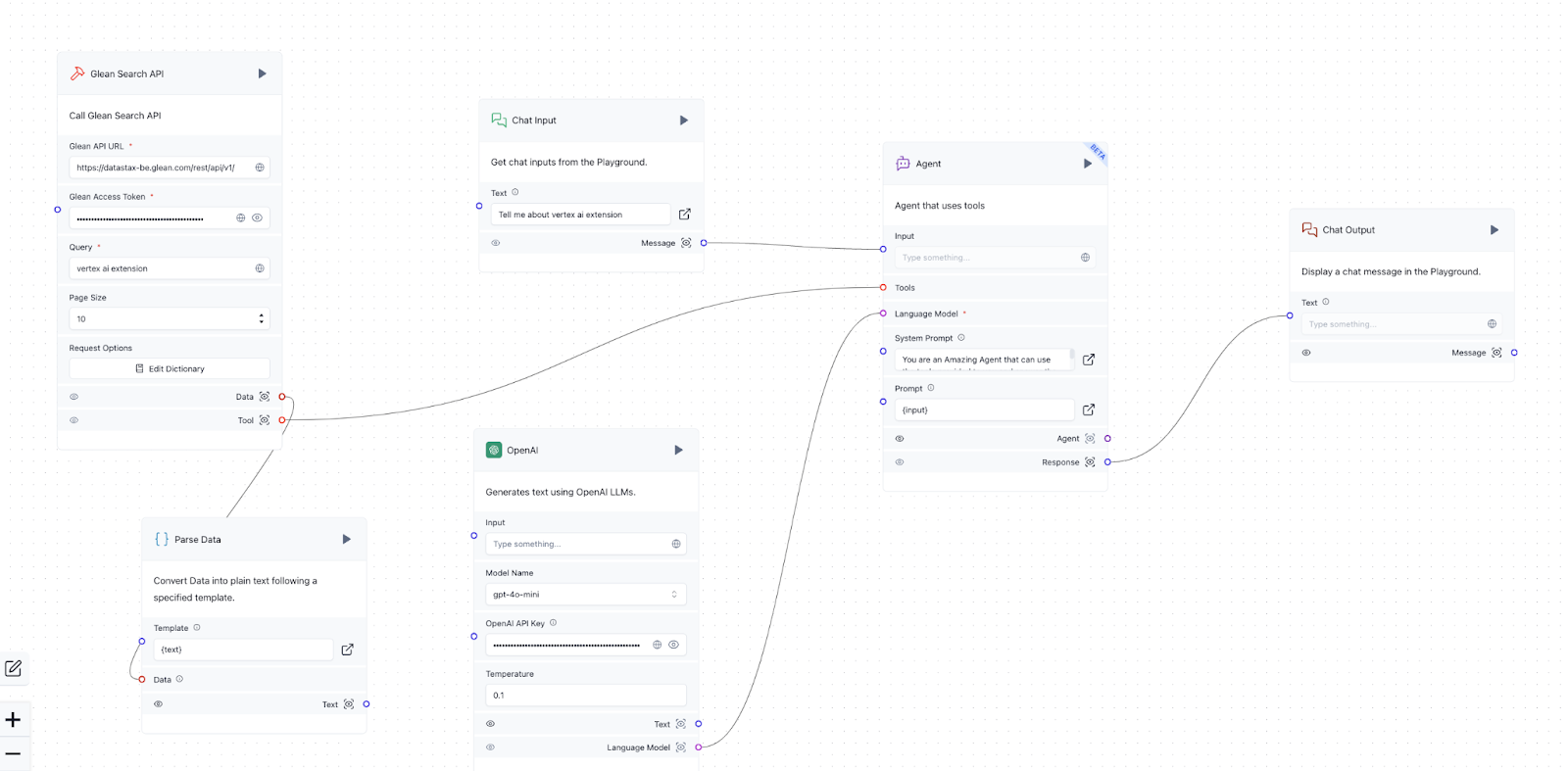This screenshot has width=1568, height=771.
Task: Expand Parse Data Template in editor
Action: 348,650
